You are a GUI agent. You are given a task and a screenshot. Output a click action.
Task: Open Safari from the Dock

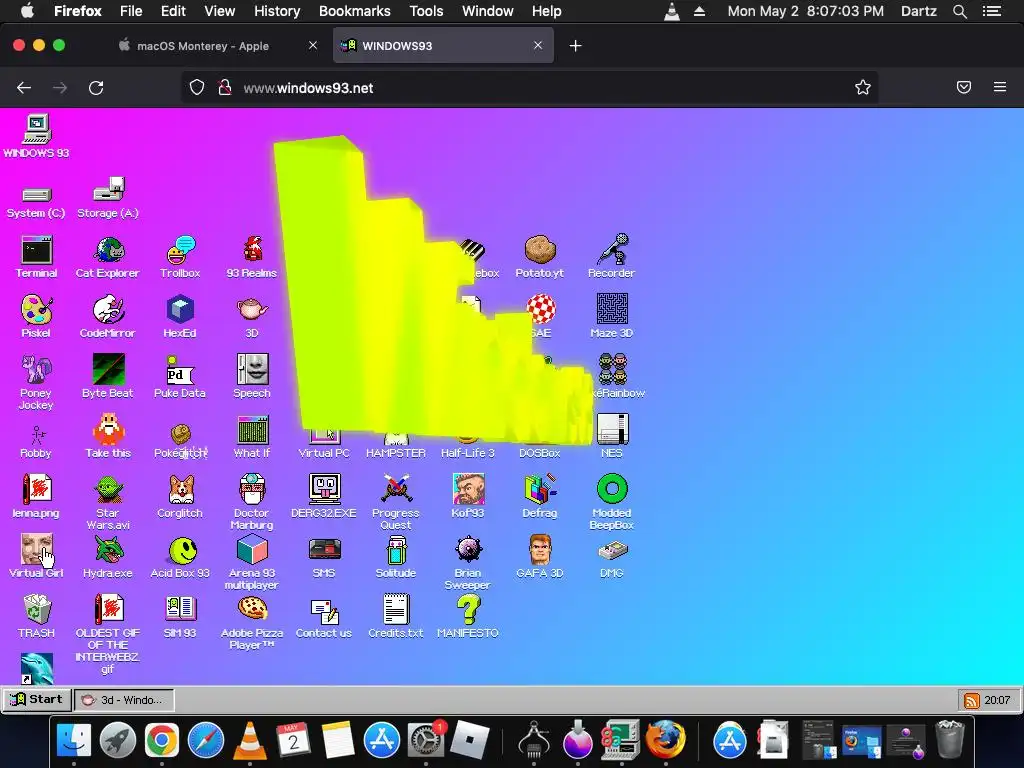pyautogui.click(x=206, y=741)
